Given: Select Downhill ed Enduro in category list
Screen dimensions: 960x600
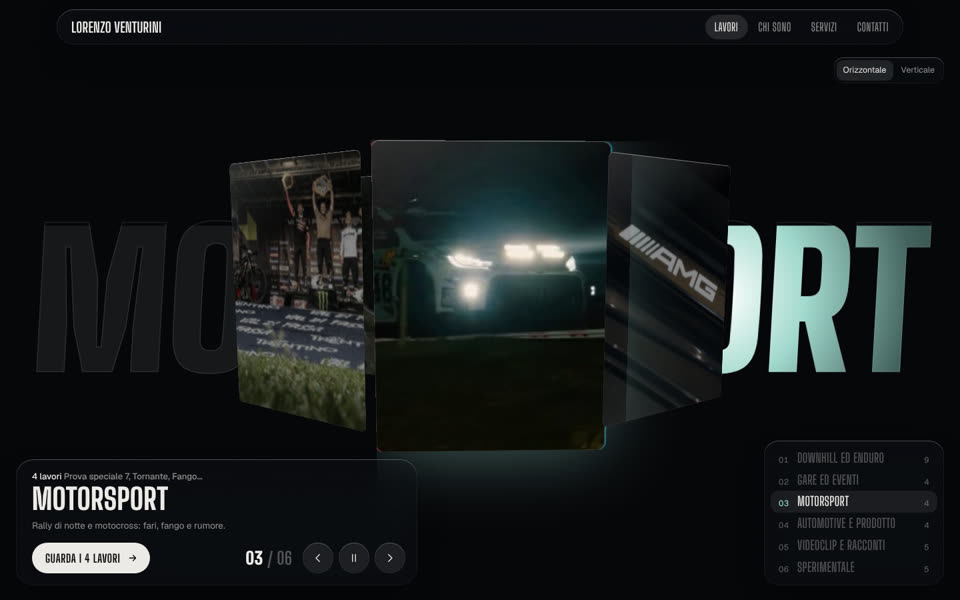Looking at the screenshot, I should coord(853,458).
